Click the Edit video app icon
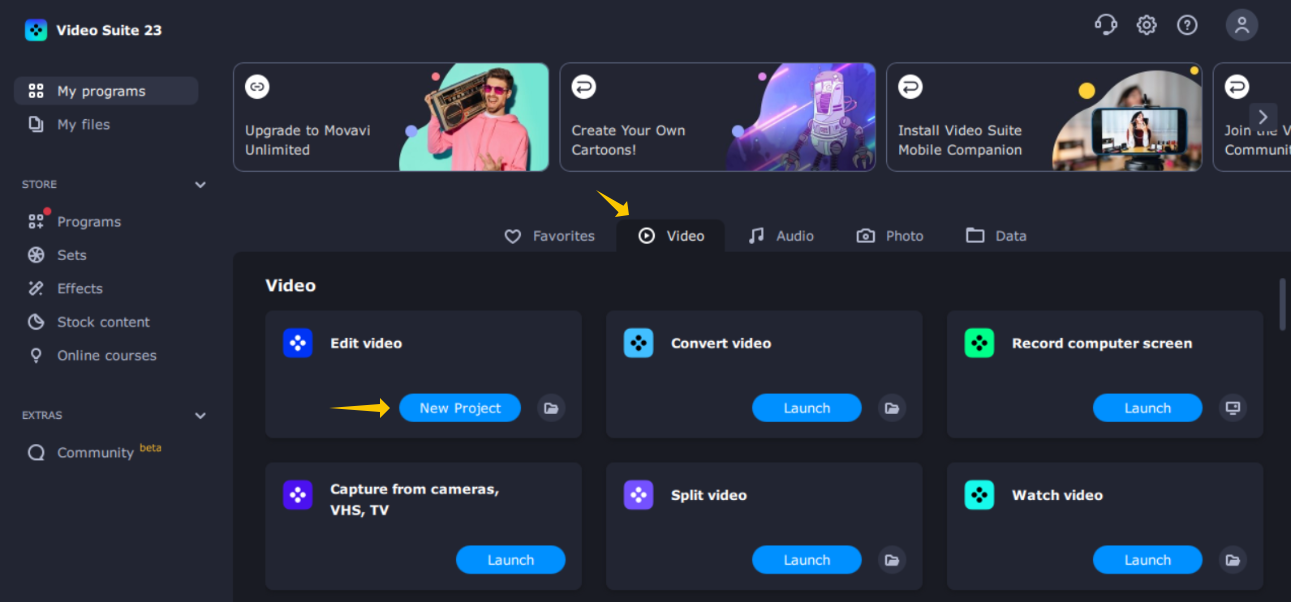The height and width of the screenshot is (602, 1291). coord(298,343)
